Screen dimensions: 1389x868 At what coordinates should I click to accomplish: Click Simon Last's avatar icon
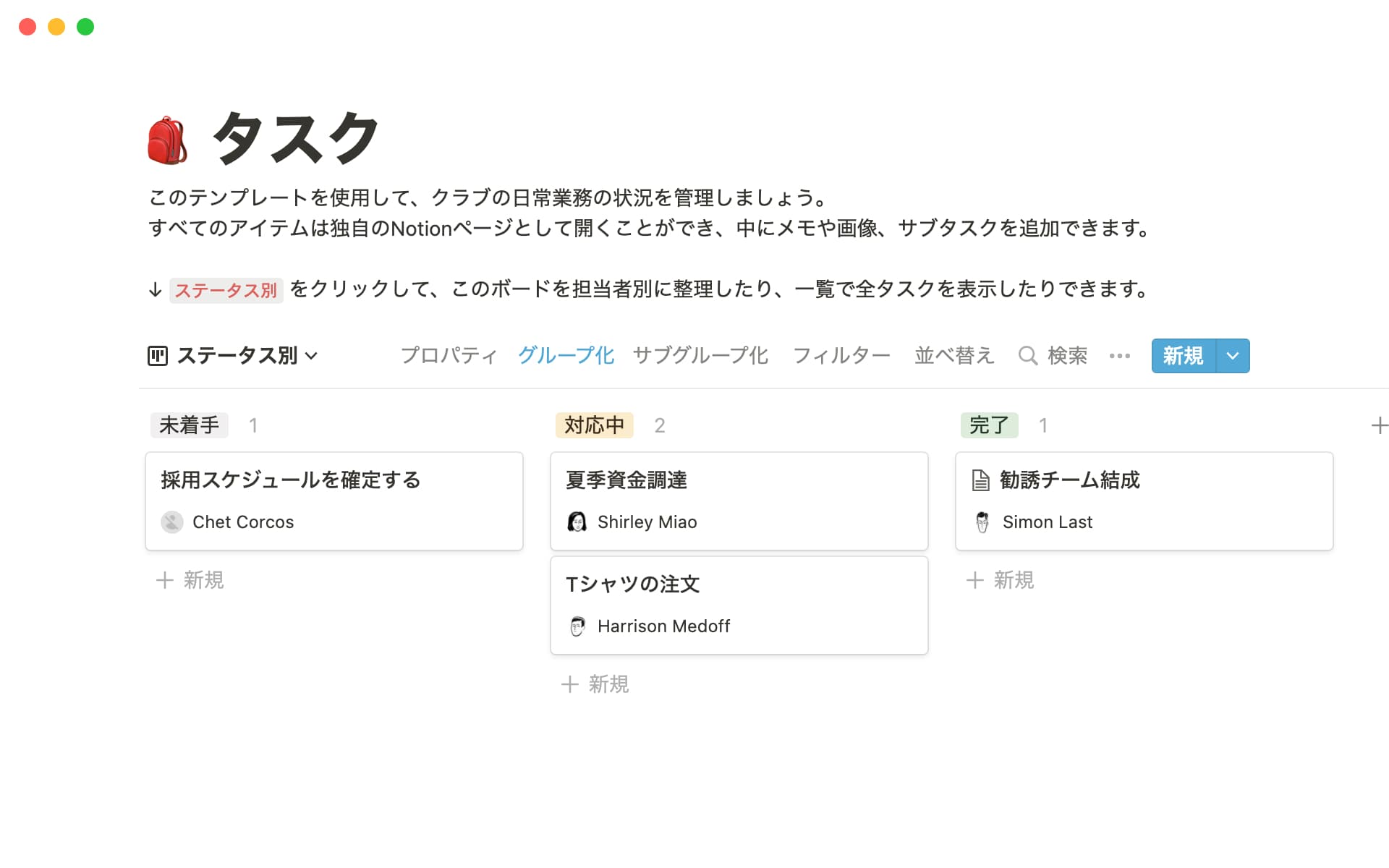click(982, 522)
